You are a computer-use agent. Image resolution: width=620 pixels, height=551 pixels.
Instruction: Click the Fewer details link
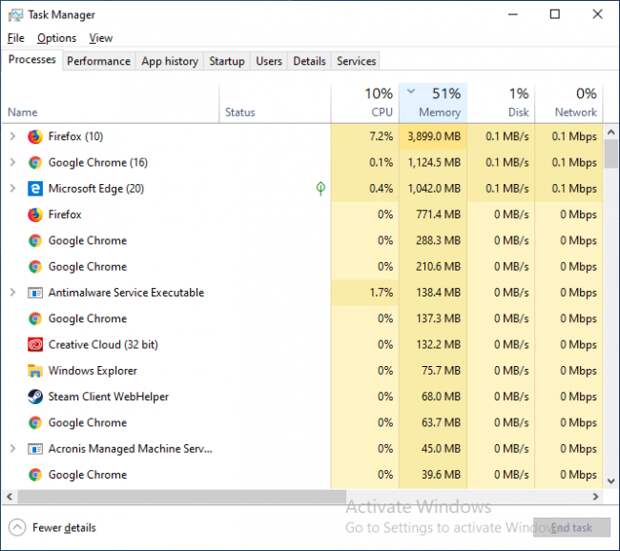pos(64,528)
